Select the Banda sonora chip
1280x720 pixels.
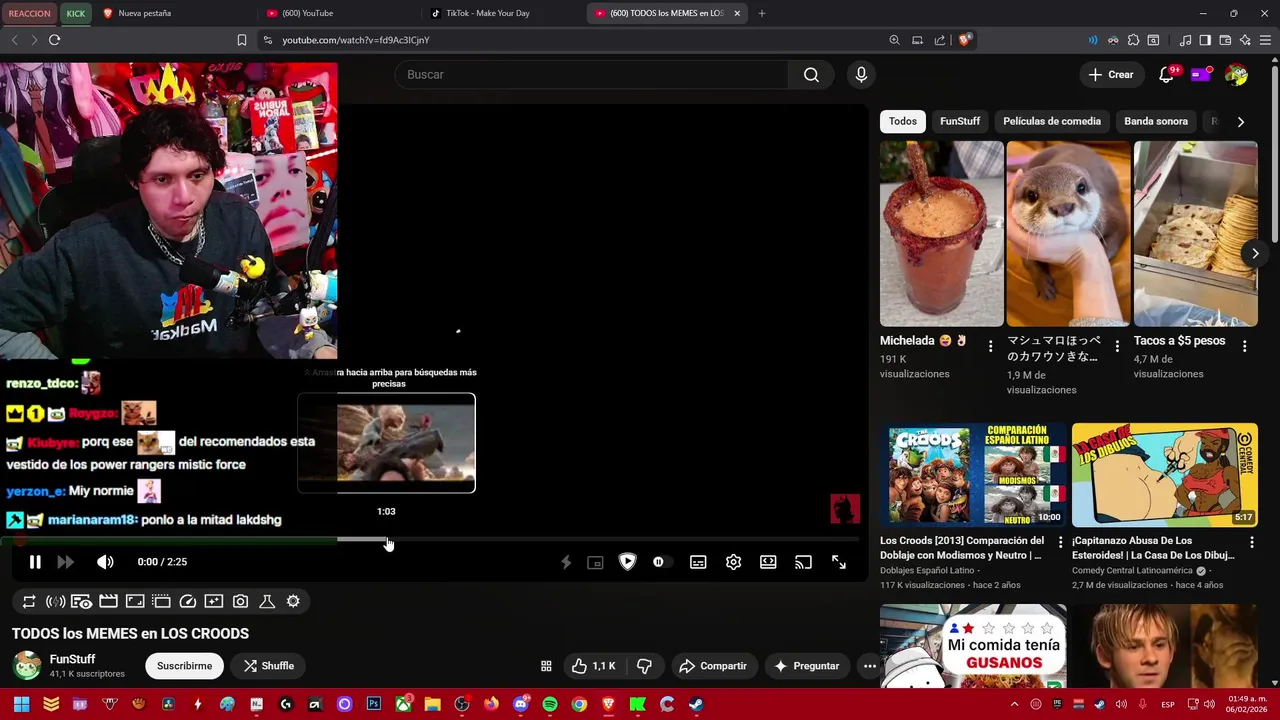[1156, 121]
